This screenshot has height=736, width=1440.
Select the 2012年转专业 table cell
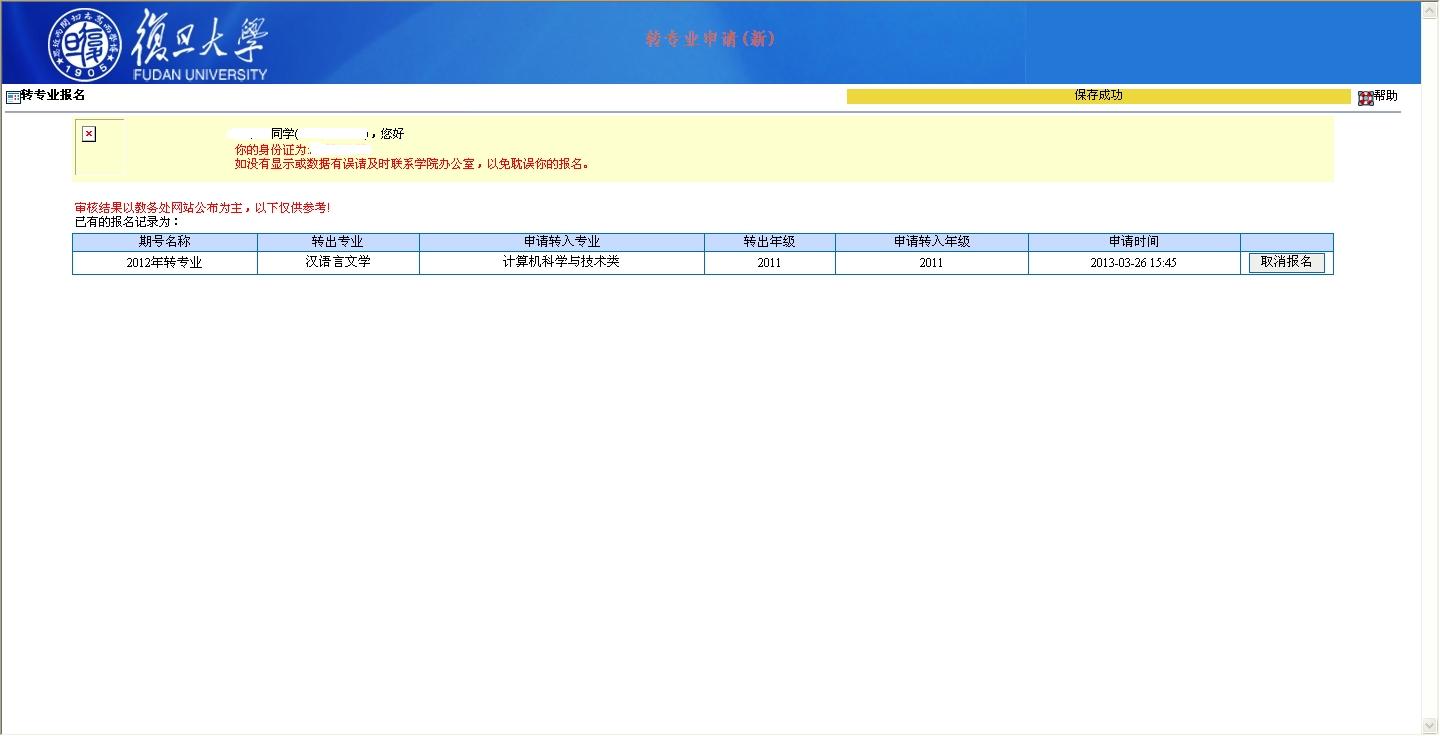click(164, 263)
